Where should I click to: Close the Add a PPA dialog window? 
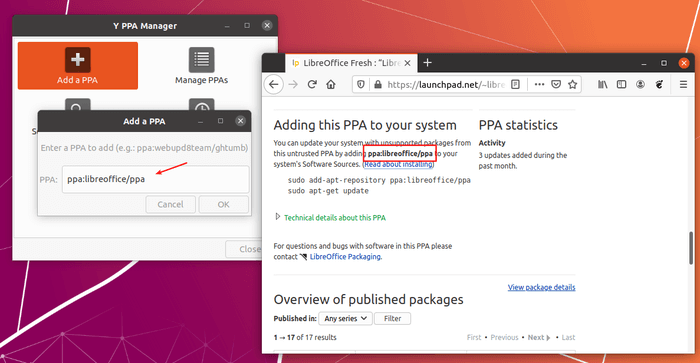[240, 121]
